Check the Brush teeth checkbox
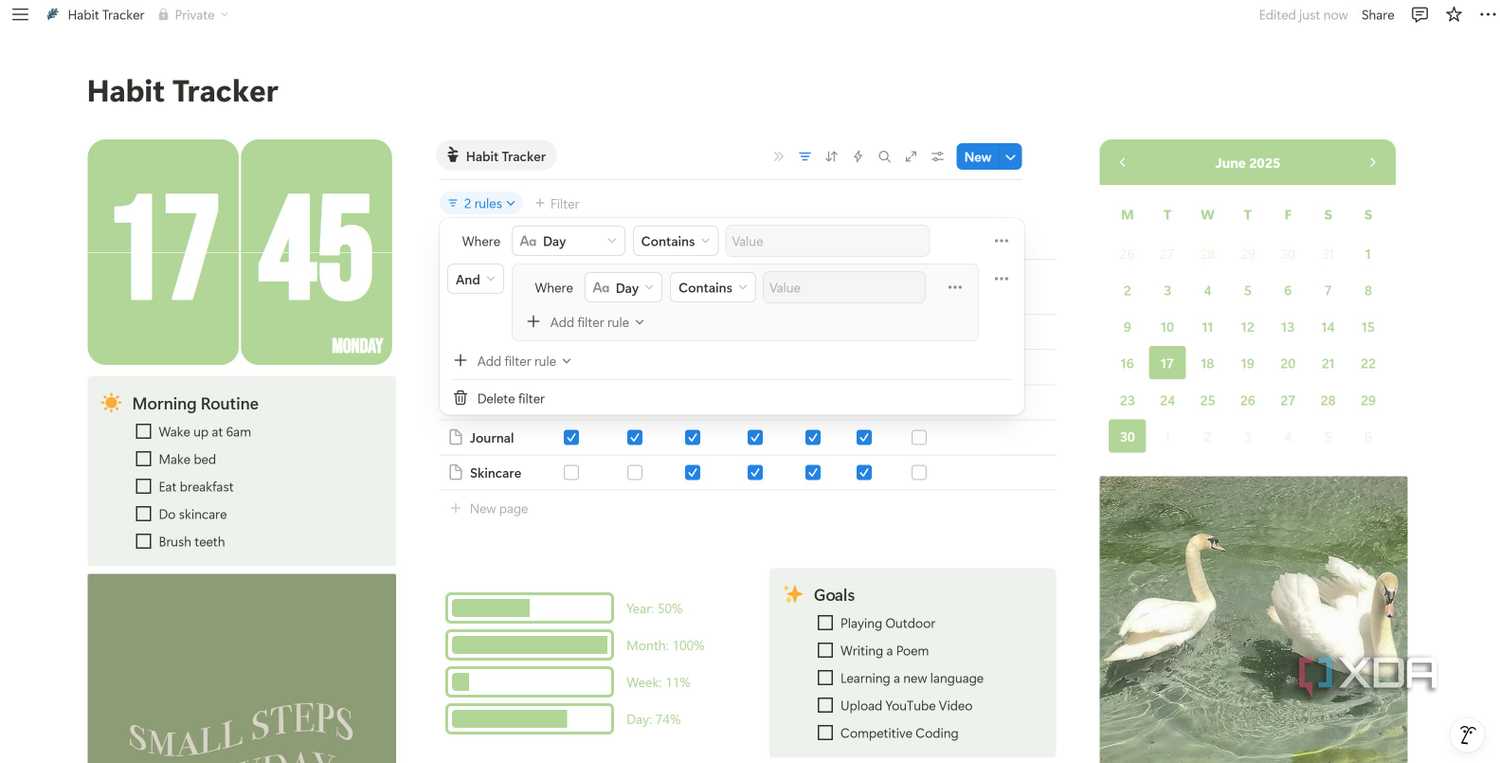1500x763 pixels. [x=143, y=541]
